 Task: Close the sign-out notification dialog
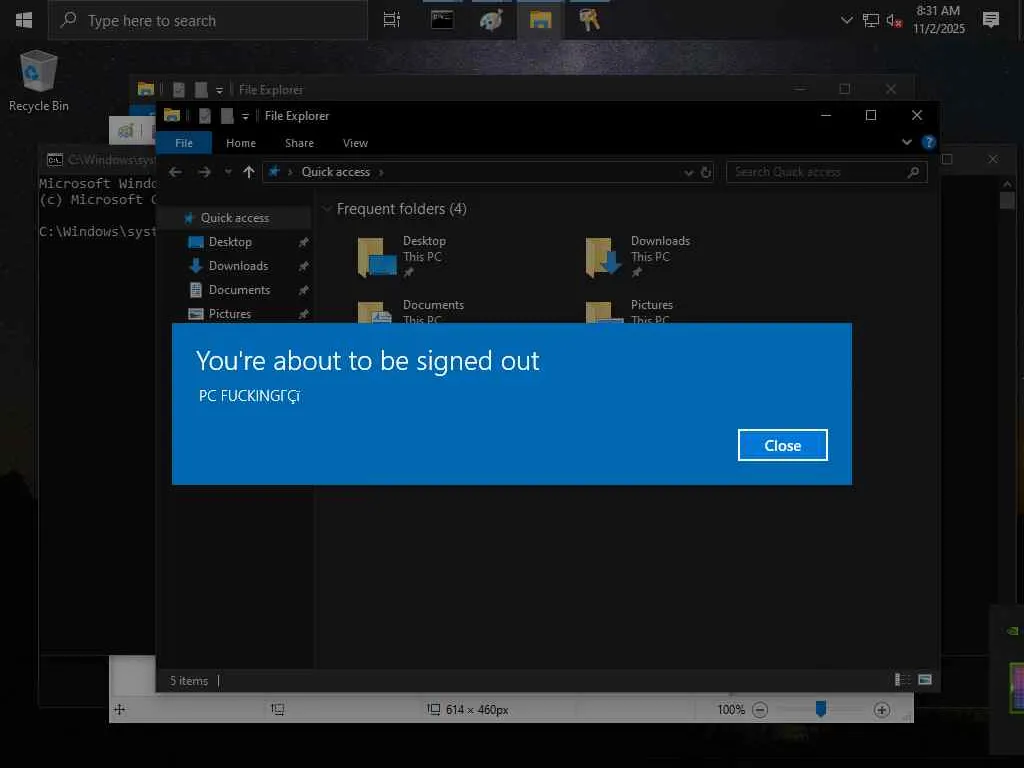click(782, 445)
